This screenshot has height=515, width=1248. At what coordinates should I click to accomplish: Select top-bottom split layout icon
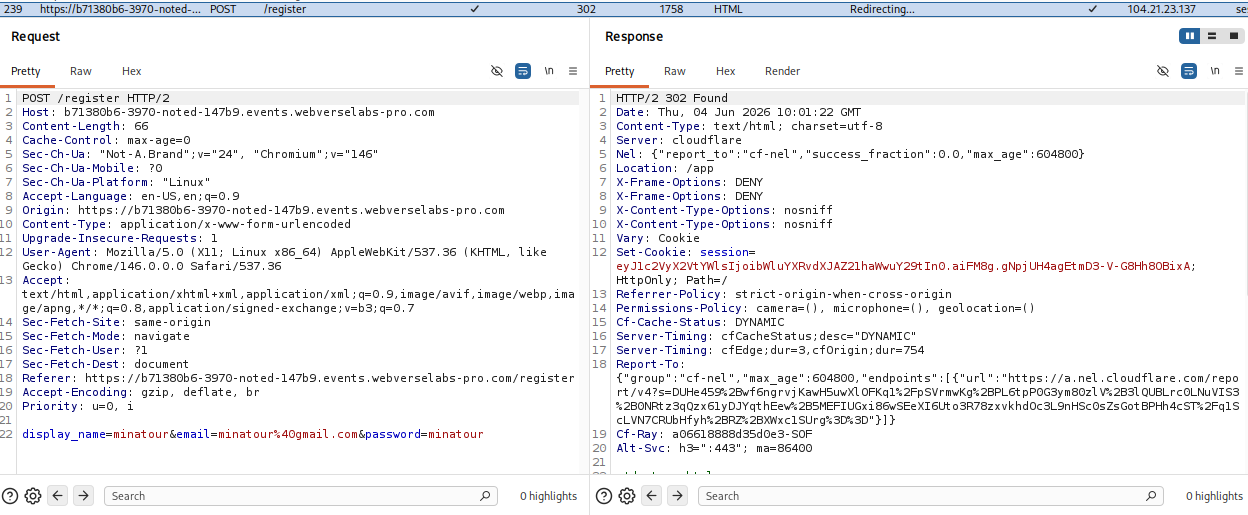pos(1211,36)
